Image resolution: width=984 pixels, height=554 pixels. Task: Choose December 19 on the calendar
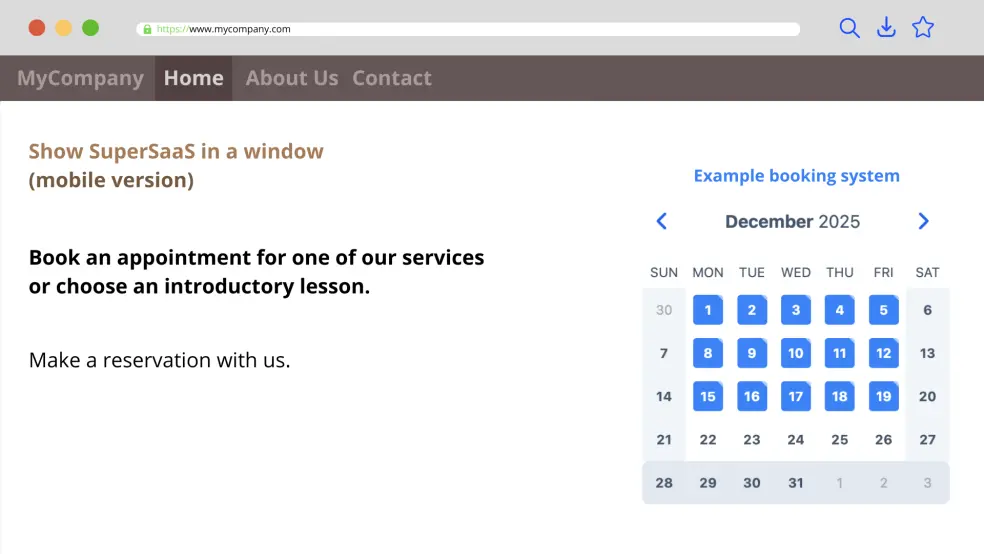tap(884, 396)
